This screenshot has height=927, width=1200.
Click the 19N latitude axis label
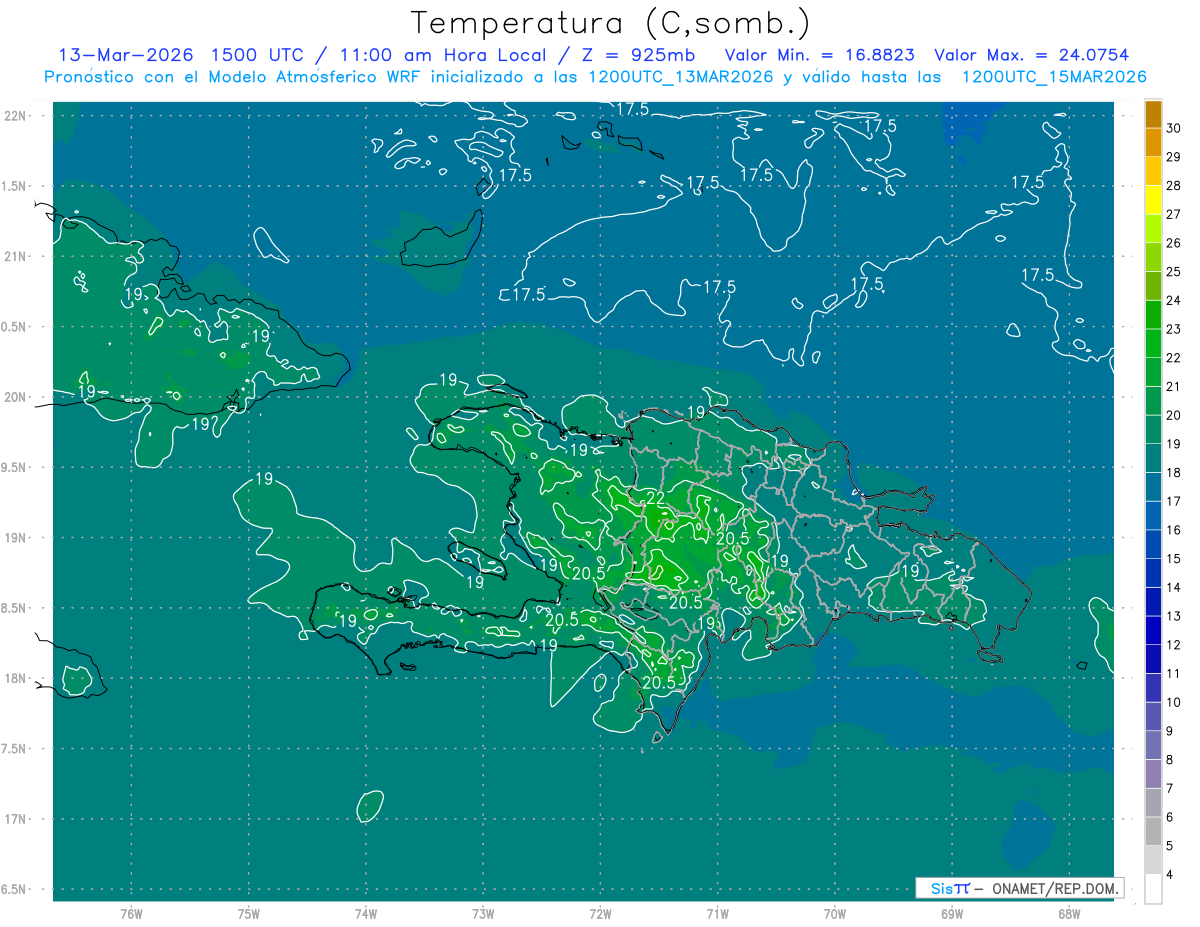[x=15, y=537]
